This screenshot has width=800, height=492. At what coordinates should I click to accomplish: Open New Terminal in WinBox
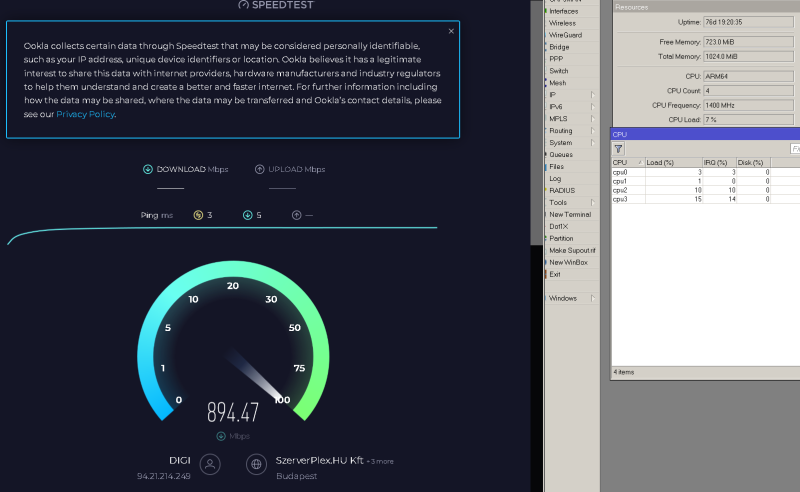tap(570, 214)
